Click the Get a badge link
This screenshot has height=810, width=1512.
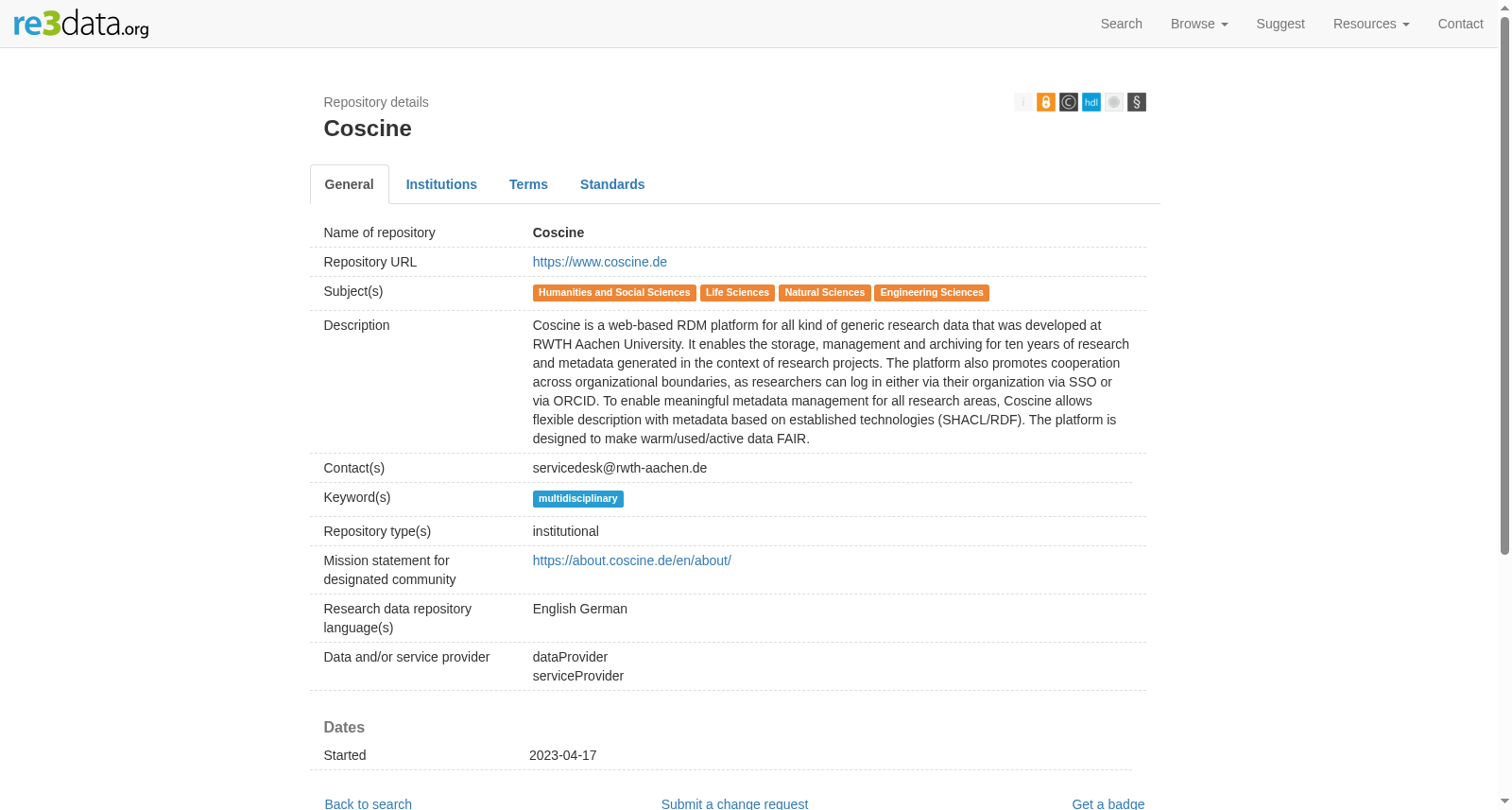pos(1108,803)
